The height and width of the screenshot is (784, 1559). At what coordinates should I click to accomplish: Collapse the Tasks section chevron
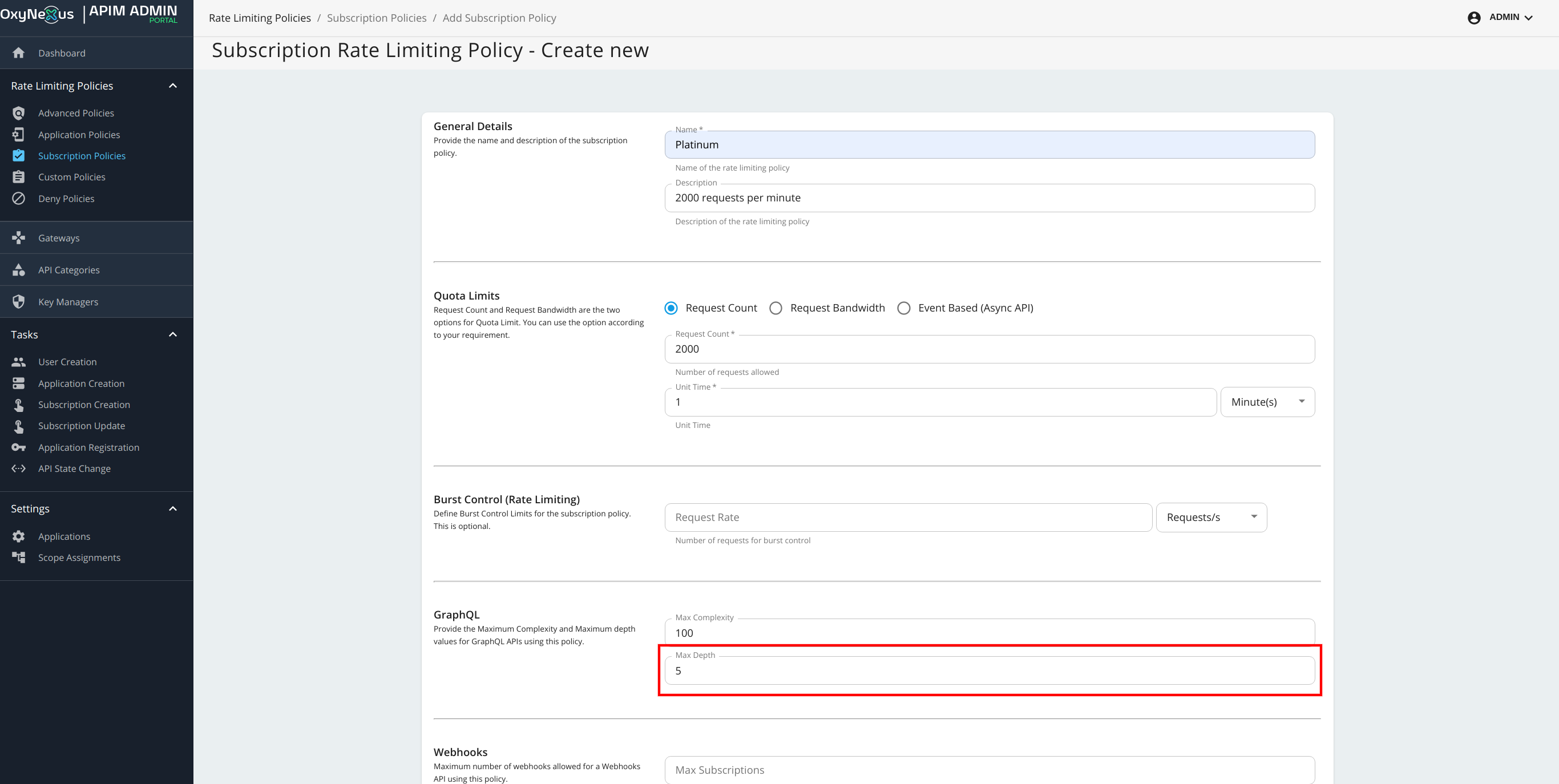[172, 334]
